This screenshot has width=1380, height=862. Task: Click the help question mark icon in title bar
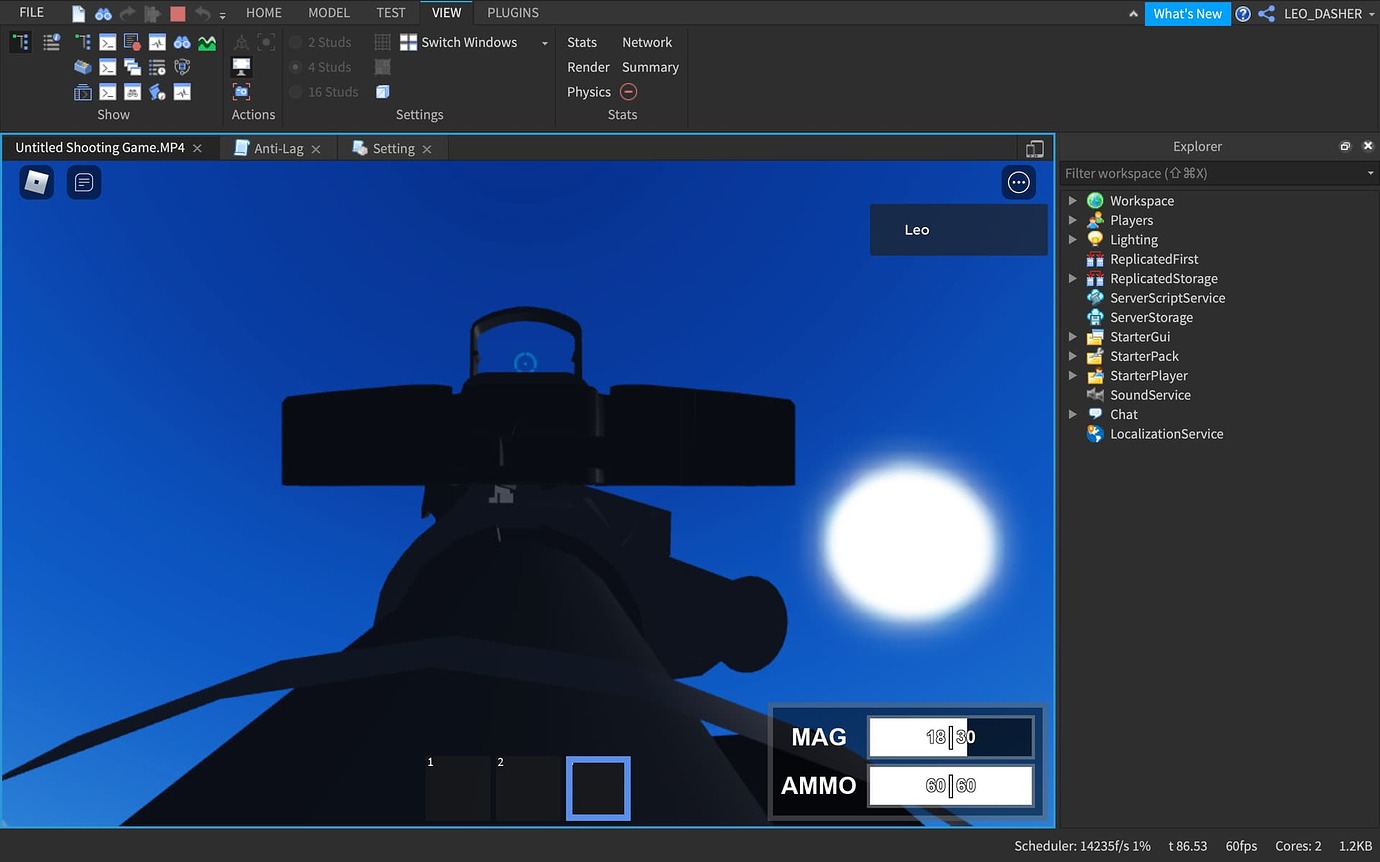[x=1242, y=13]
